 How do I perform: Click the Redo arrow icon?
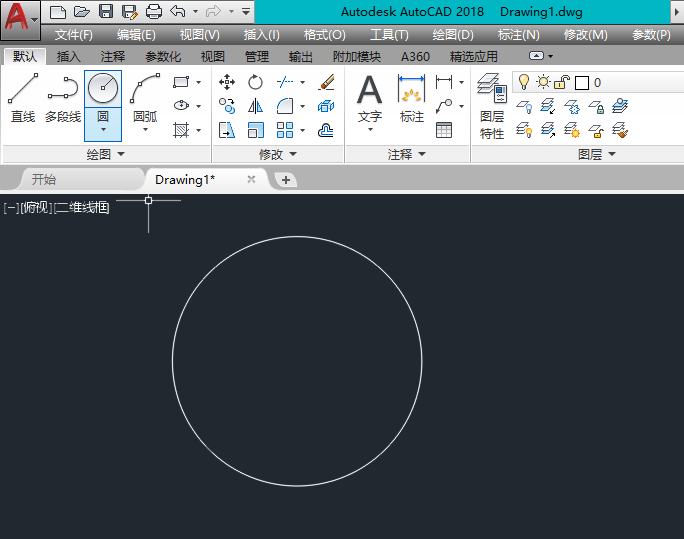pos(213,11)
